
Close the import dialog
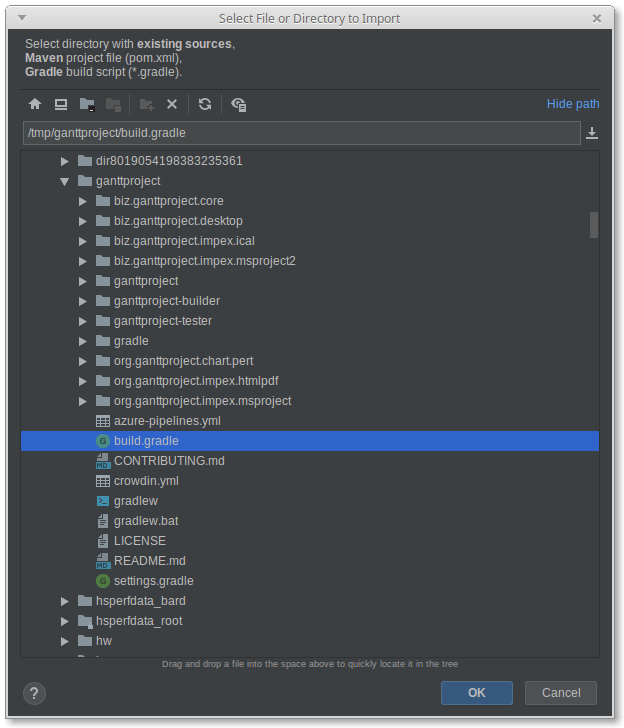(597, 18)
